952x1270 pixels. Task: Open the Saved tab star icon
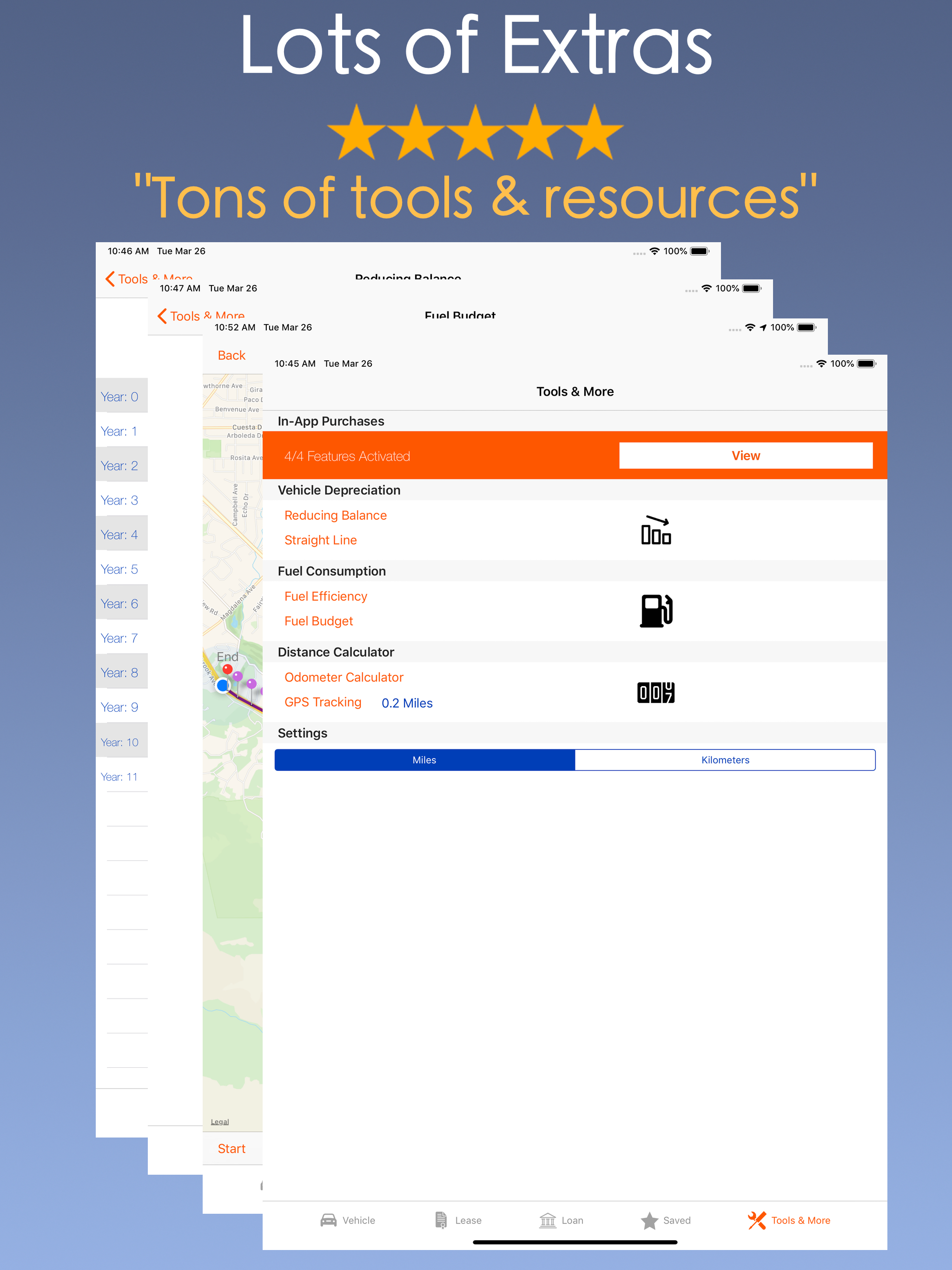649,1220
